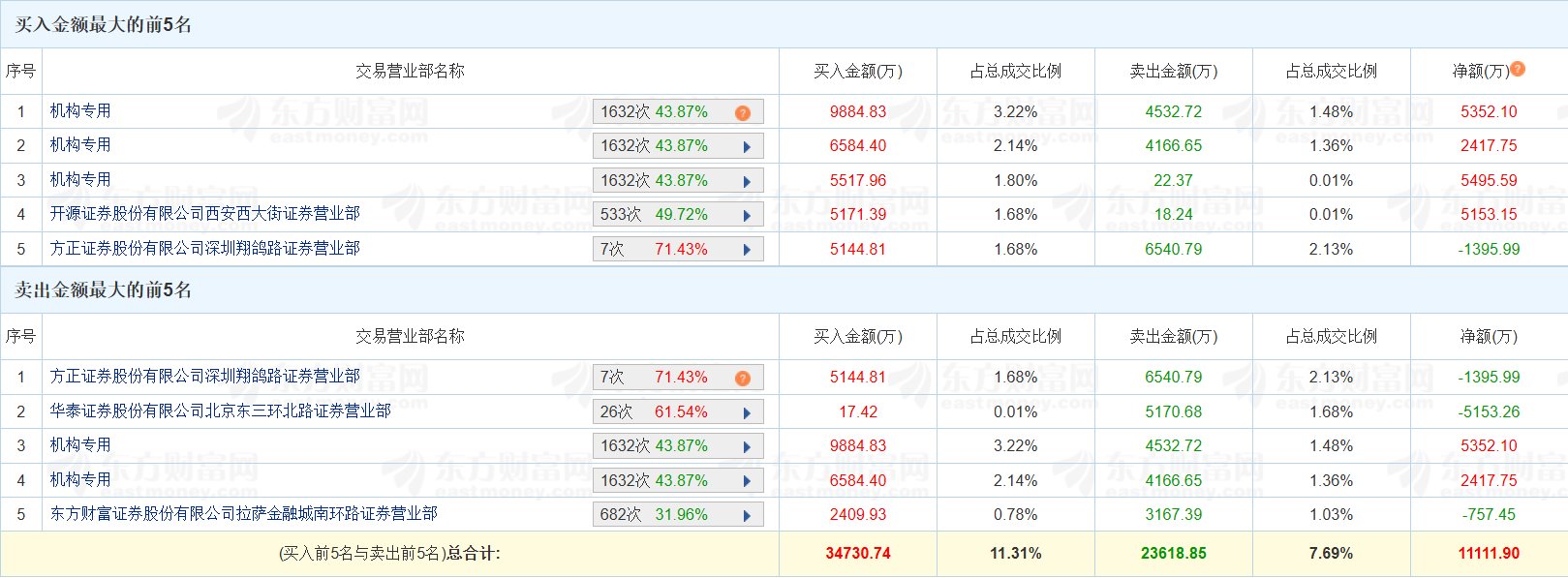This screenshot has width=1568, height=578.
Task: Click 卖出金额(万) header in 卖出 table
Action: pos(1173,337)
